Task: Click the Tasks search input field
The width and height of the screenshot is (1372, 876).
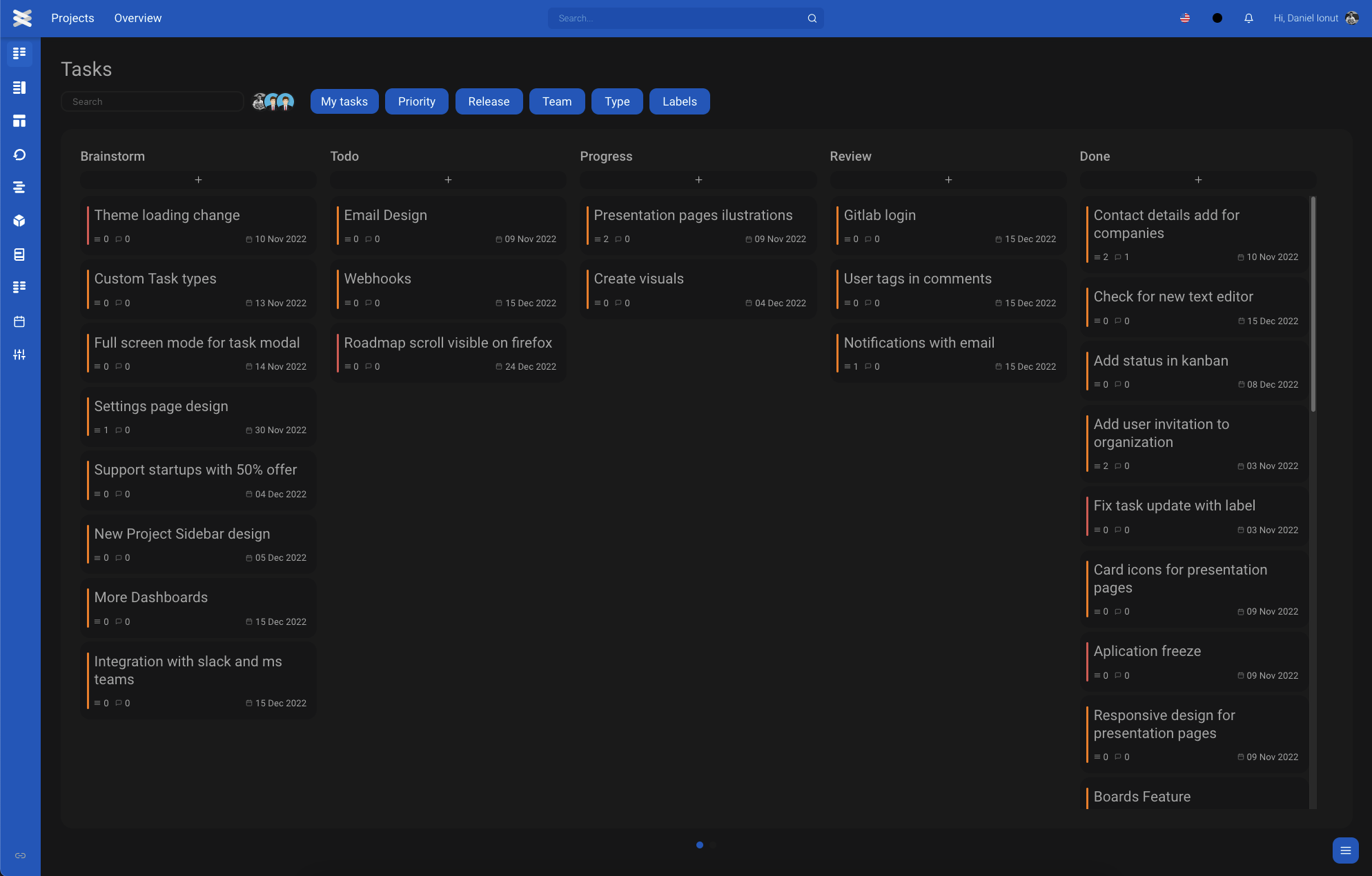Action: pyautogui.click(x=153, y=101)
